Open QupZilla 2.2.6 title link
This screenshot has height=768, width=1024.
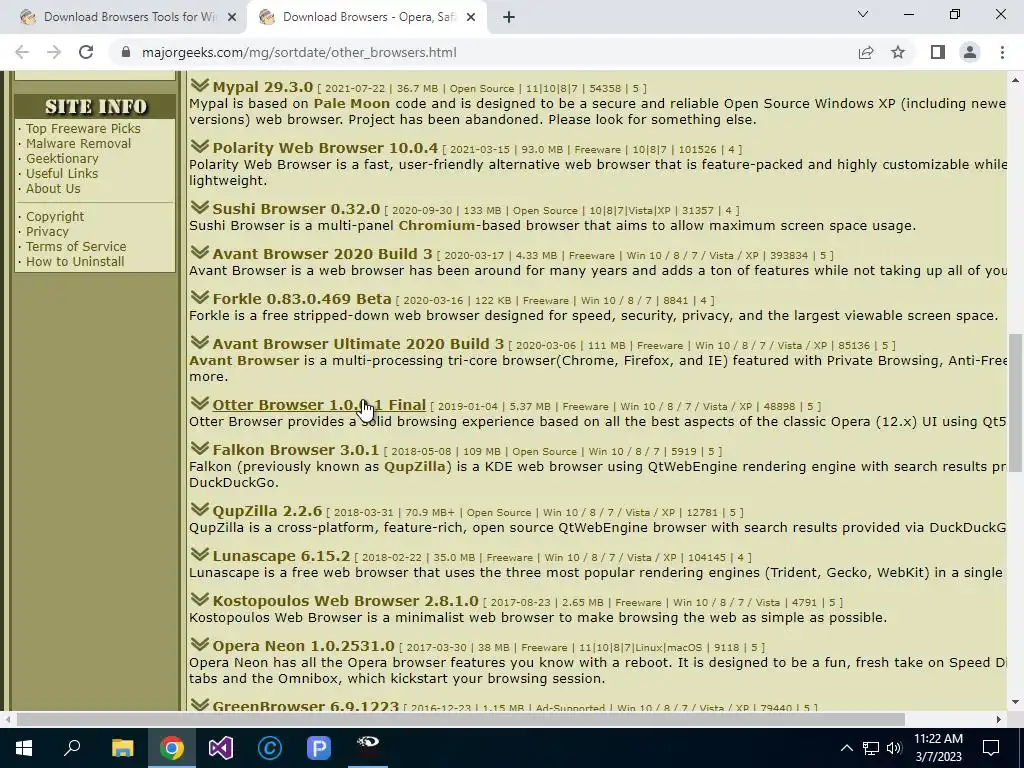tap(267, 511)
